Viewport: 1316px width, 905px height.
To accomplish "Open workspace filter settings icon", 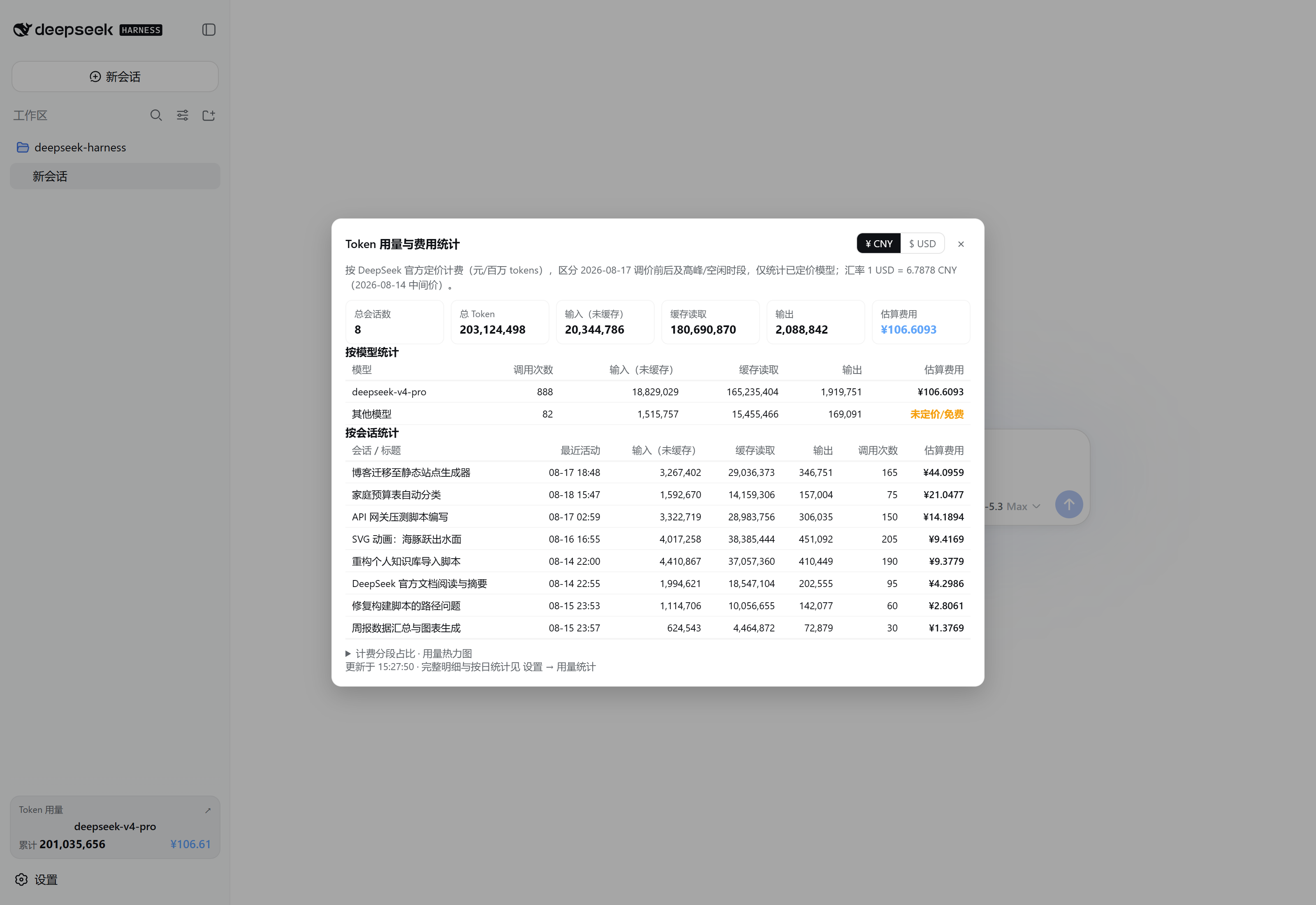I will tap(183, 116).
